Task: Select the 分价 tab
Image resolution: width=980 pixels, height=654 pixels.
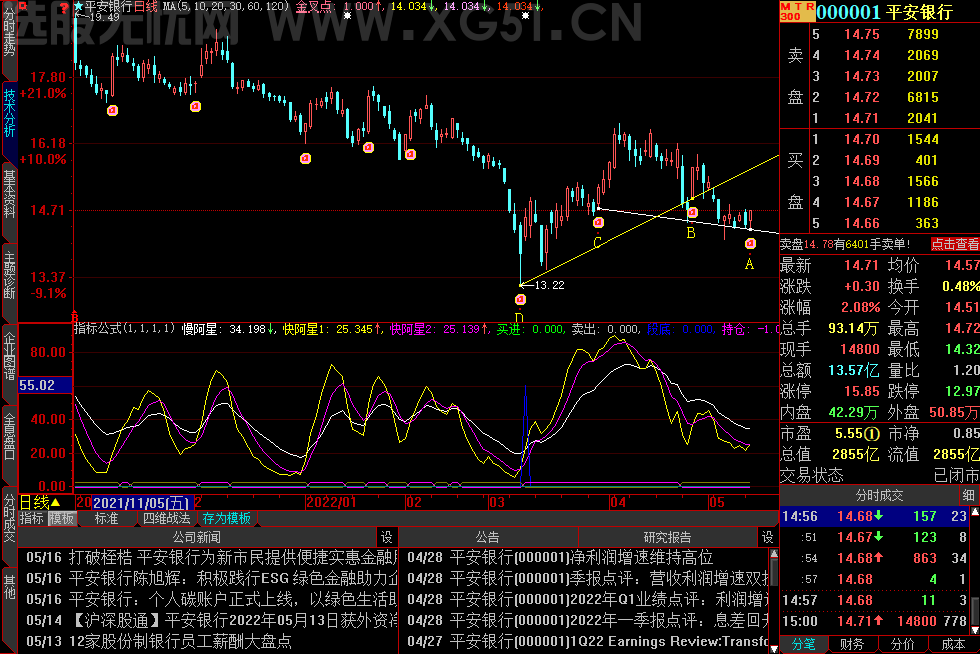Action: point(902,645)
